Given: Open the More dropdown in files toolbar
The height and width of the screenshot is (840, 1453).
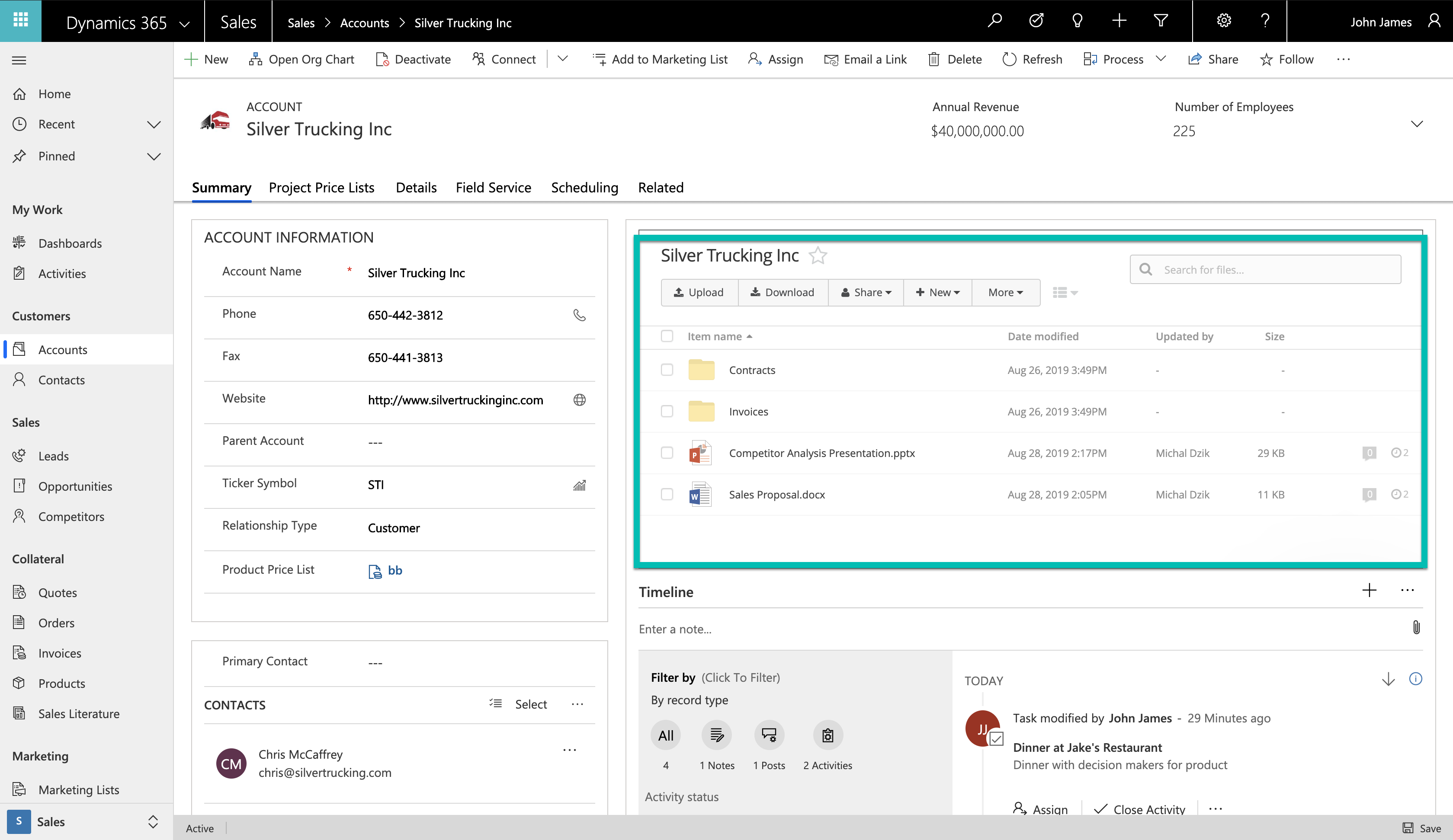Looking at the screenshot, I should [1005, 292].
